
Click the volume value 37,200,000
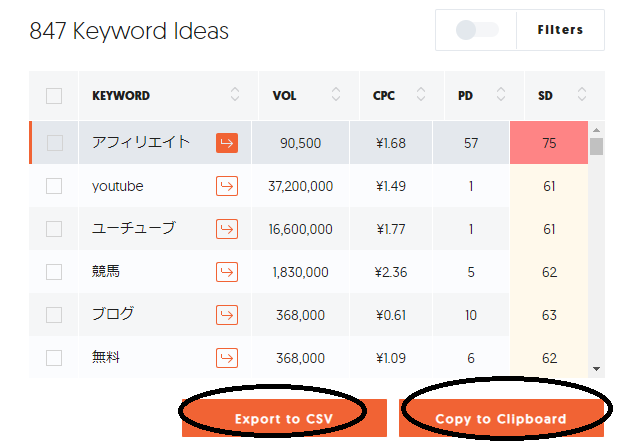tap(301, 186)
